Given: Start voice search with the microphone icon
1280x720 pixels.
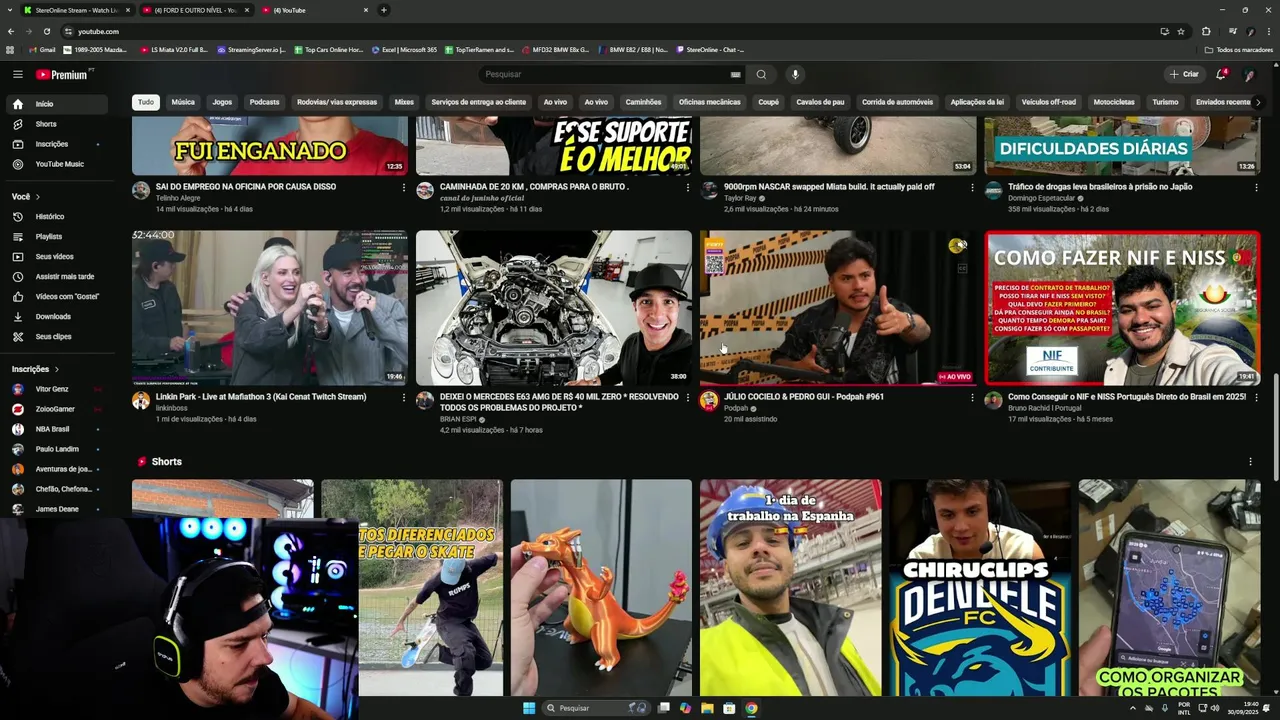Looking at the screenshot, I should click(795, 74).
